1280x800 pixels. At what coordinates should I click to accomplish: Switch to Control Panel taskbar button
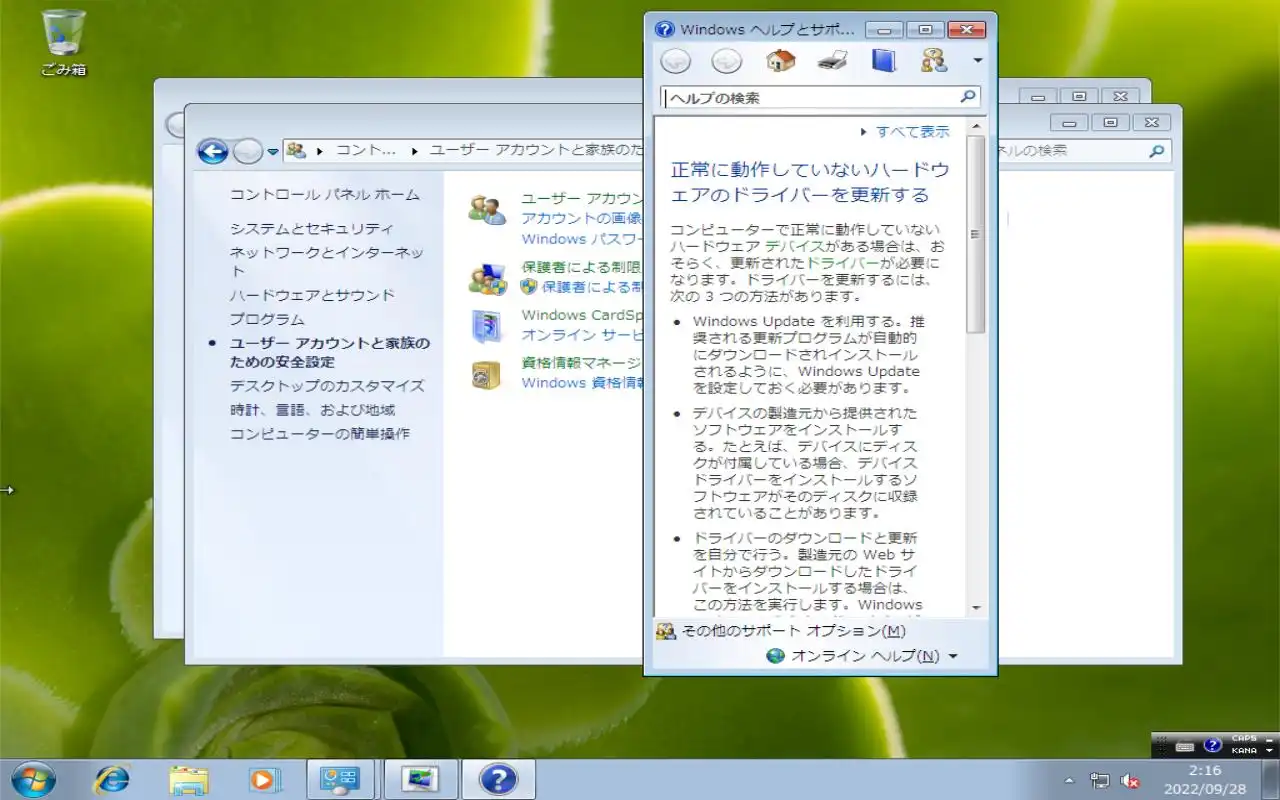click(340, 779)
